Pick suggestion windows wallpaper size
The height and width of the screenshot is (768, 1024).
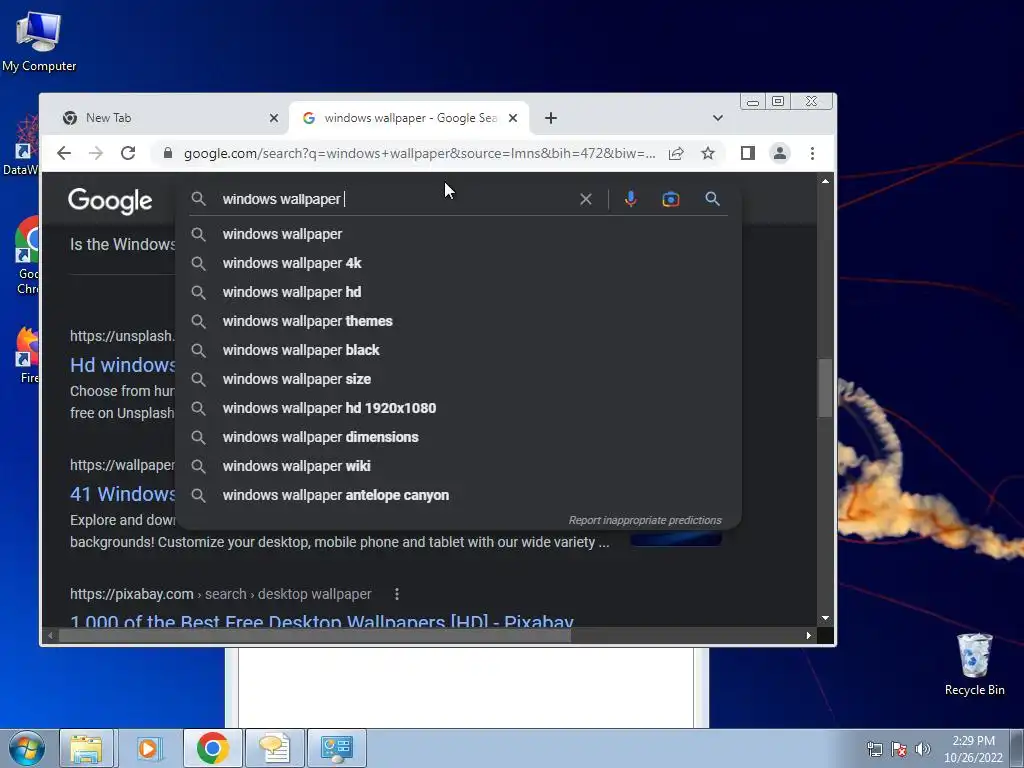[458, 379]
